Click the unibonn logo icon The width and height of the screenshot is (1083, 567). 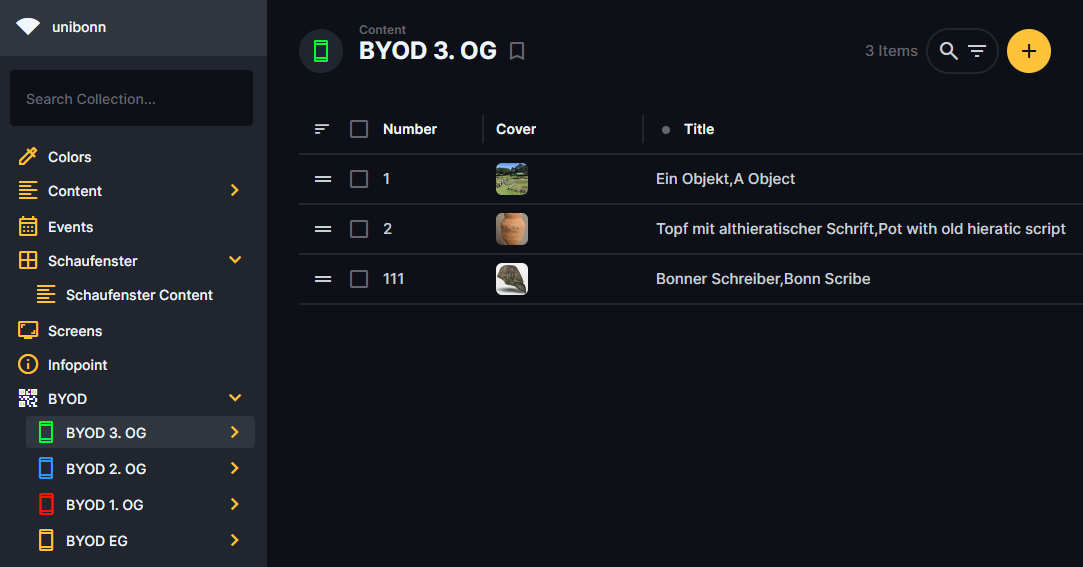point(28,27)
